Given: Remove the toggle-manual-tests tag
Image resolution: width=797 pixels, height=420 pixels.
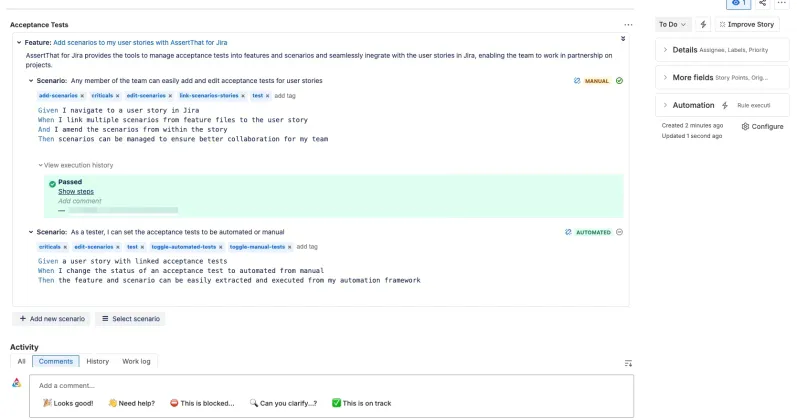Looking at the screenshot, I should pyautogui.click(x=290, y=247).
